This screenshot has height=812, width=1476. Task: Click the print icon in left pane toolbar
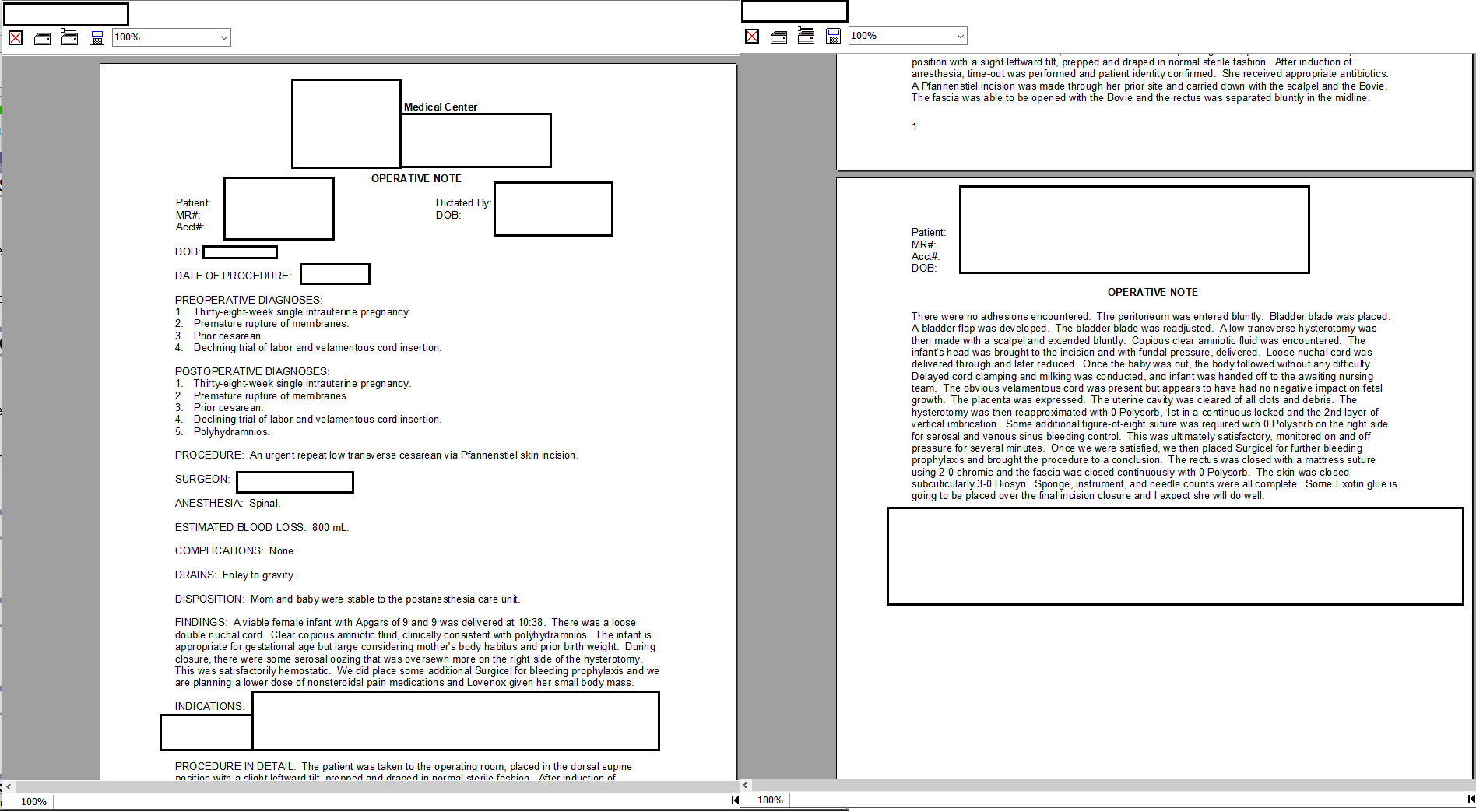pyautogui.click(x=43, y=37)
